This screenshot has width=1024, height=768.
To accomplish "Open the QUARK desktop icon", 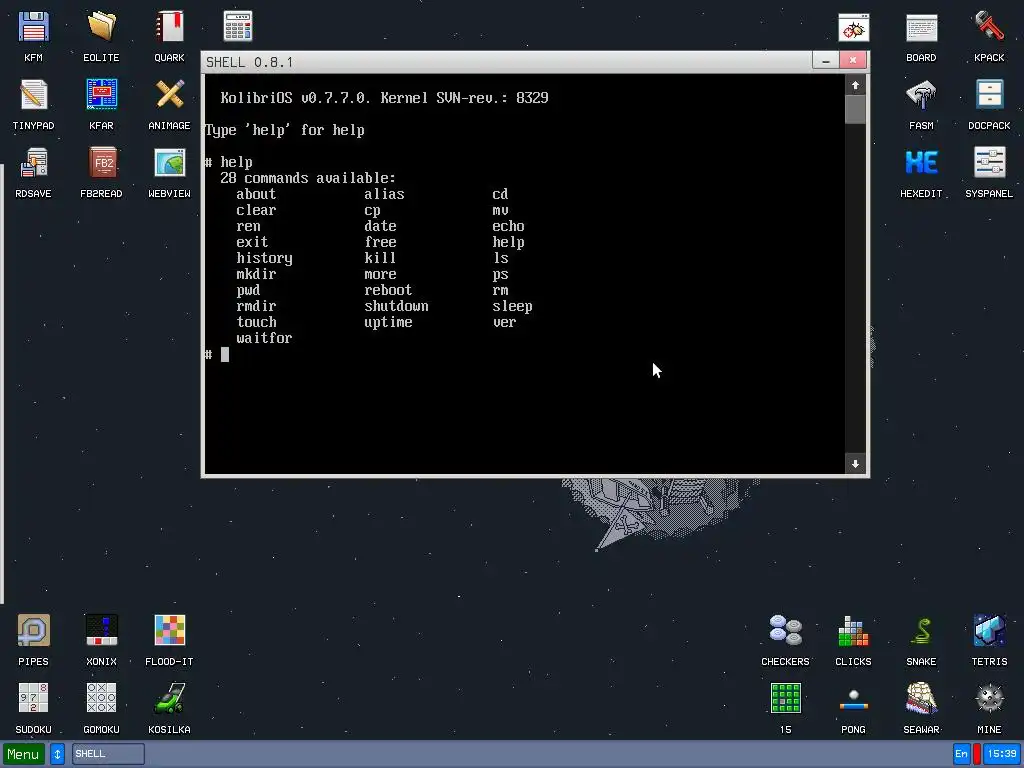I will point(169,27).
